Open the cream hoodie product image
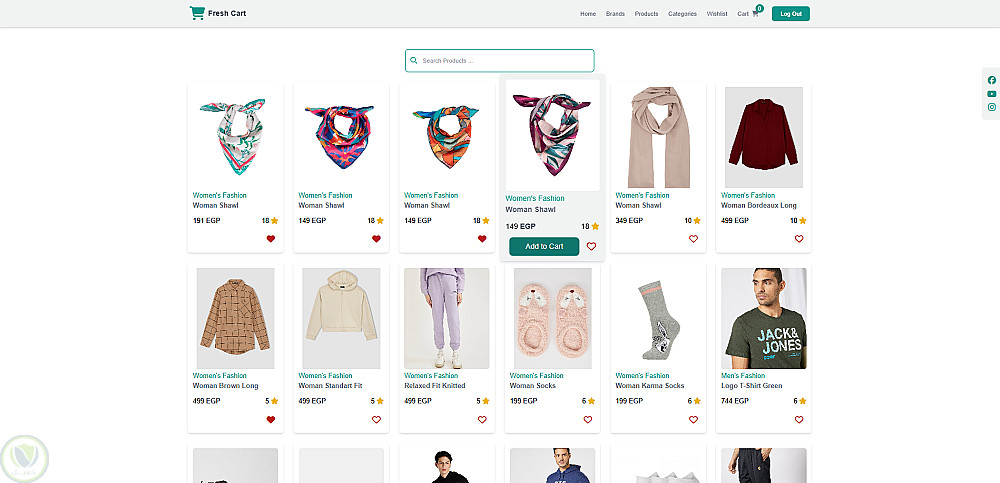The height and width of the screenshot is (483, 1000). click(341, 318)
